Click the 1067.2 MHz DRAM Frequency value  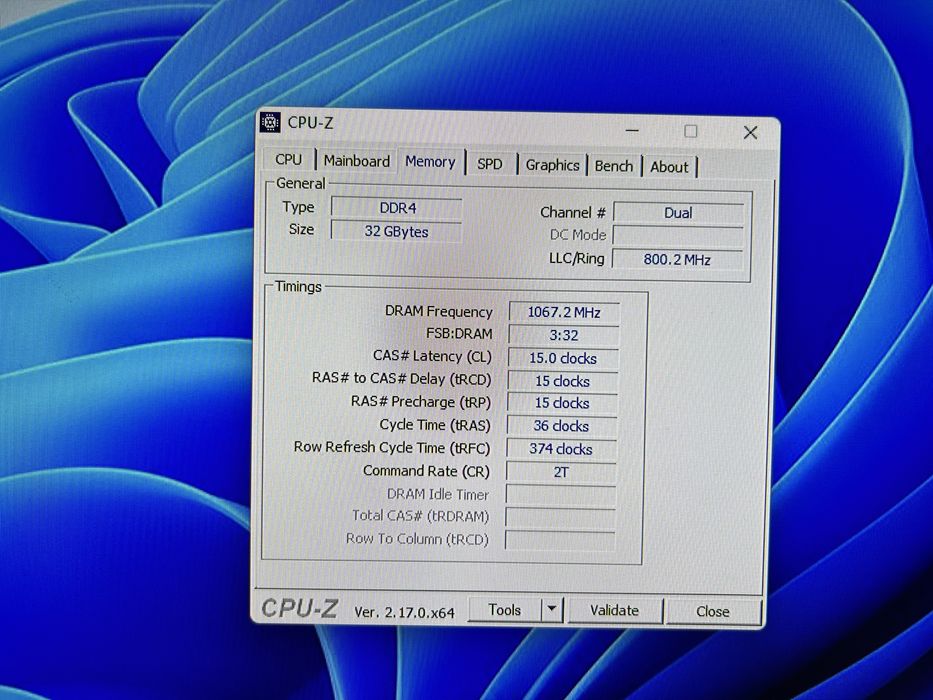564,312
